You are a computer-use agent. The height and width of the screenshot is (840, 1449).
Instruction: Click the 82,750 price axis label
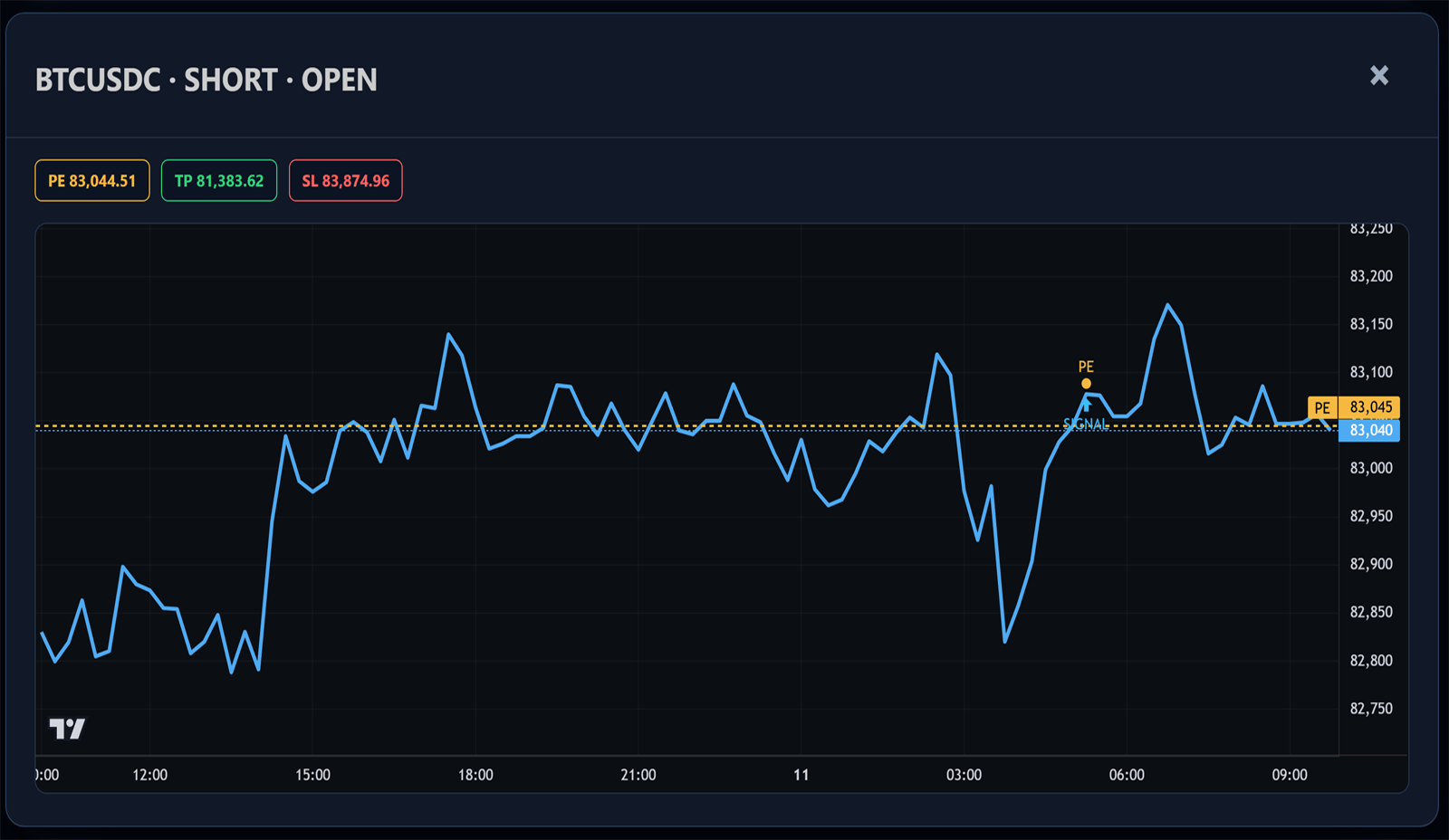[x=1371, y=709]
